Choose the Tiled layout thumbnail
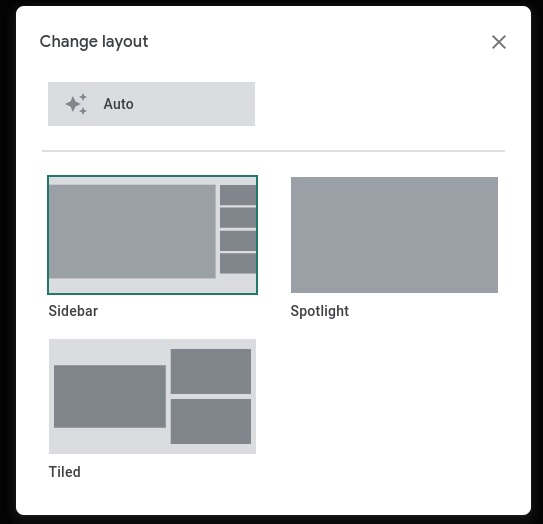This screenshot has width=543, height=524. pos(152,396)
